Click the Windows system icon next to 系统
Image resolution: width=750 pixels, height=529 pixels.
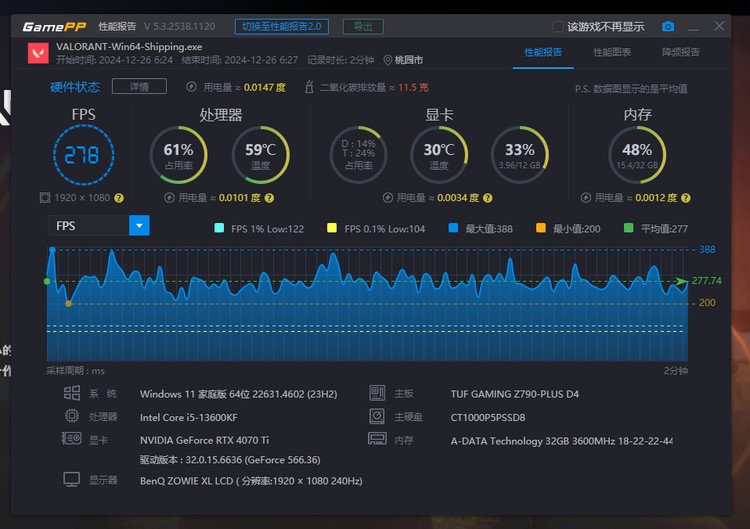coord(72,393)
